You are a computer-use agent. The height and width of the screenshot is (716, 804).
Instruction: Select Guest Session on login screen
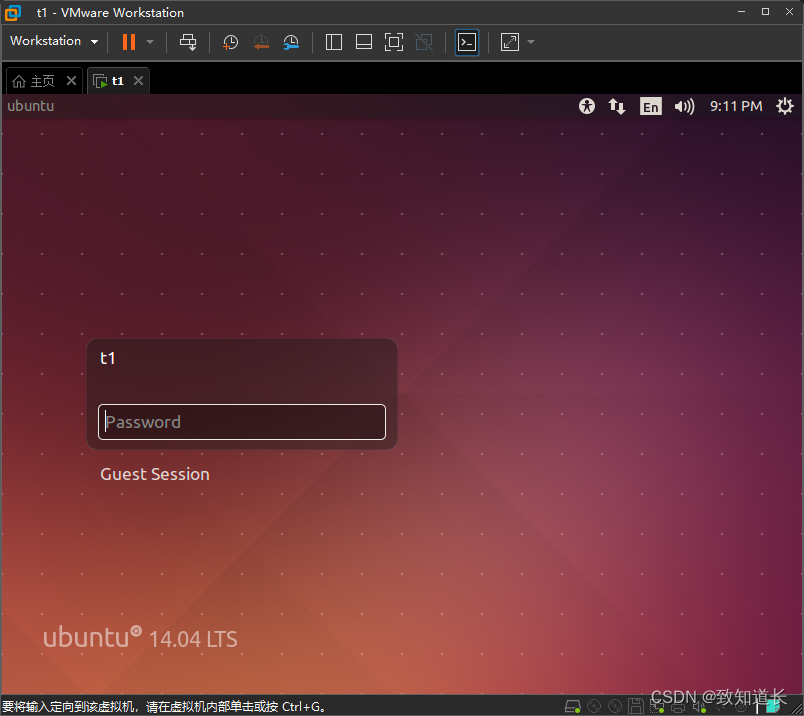pyautogui.click(x=154, y=474)
